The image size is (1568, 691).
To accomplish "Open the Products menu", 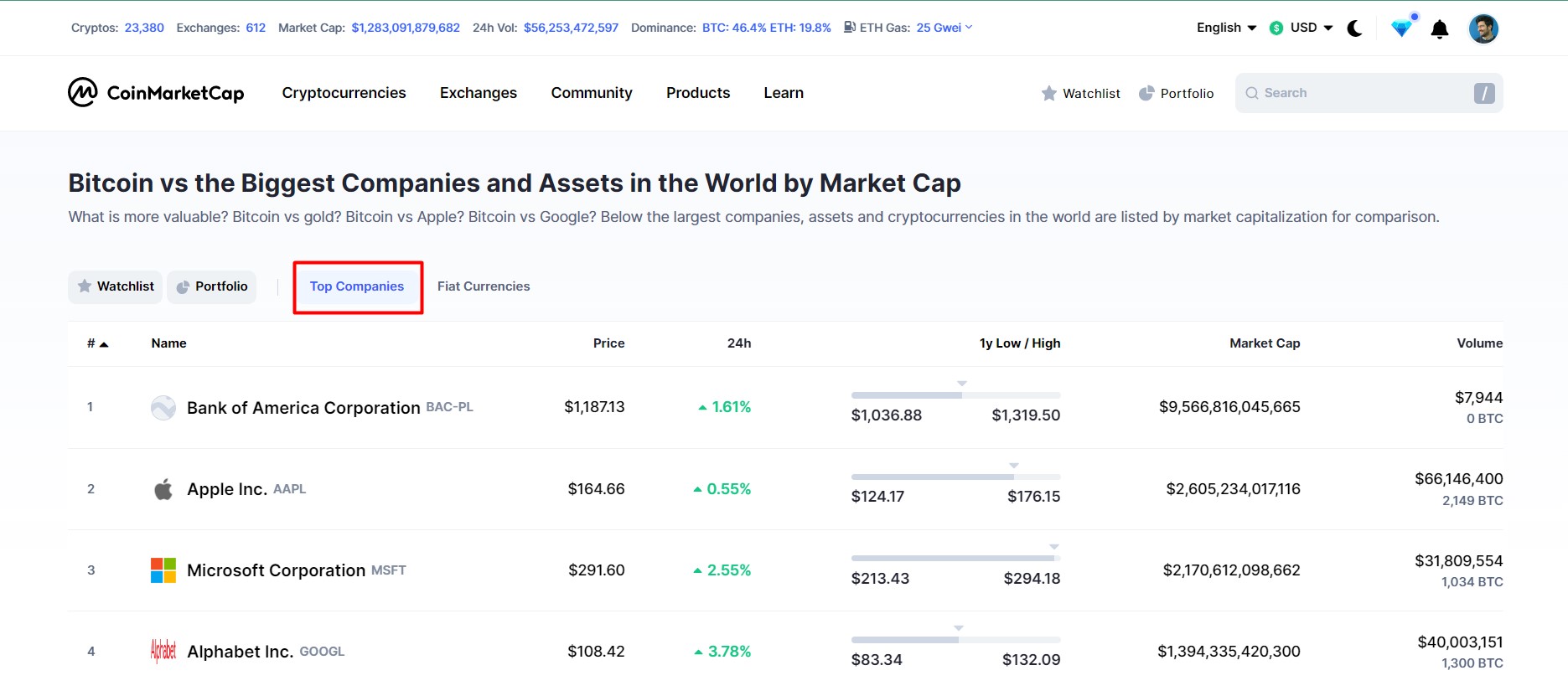I will point(698,93).
